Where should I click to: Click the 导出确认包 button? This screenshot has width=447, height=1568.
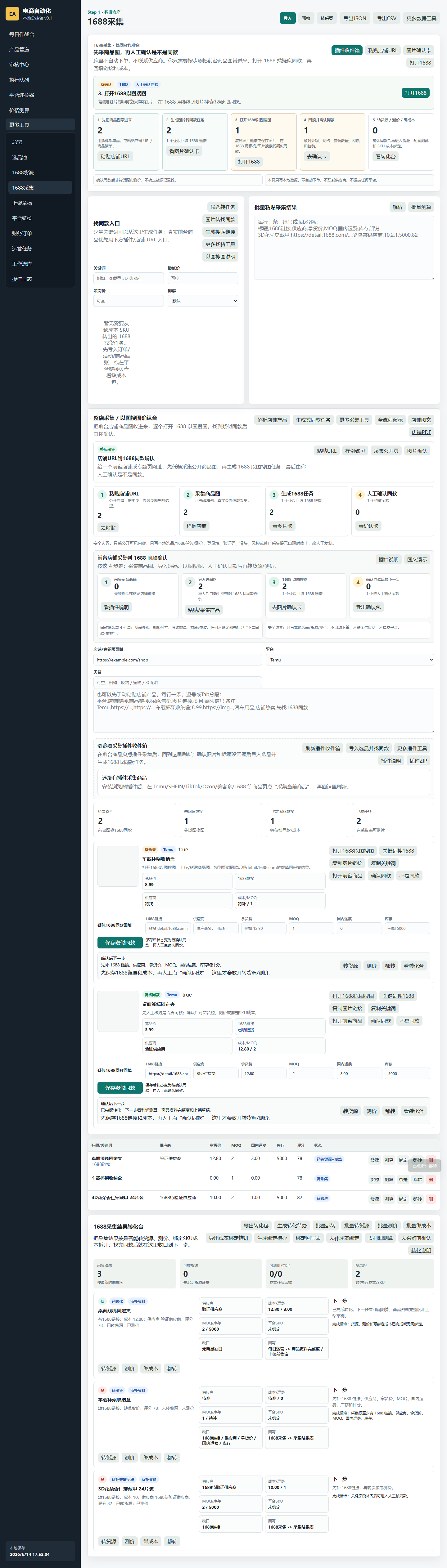pos(368,607)
